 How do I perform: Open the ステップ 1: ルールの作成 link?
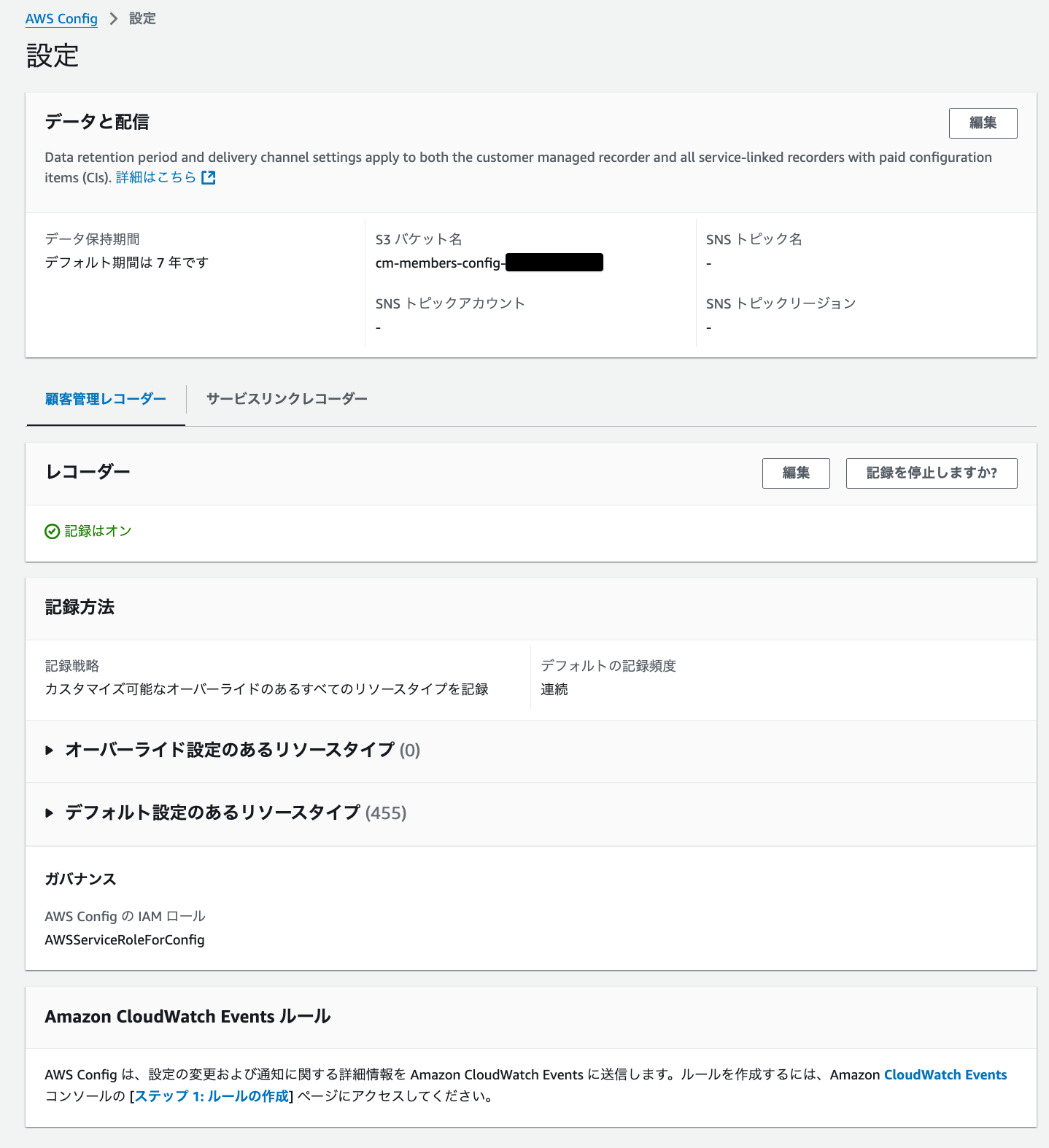(212, 1096)
